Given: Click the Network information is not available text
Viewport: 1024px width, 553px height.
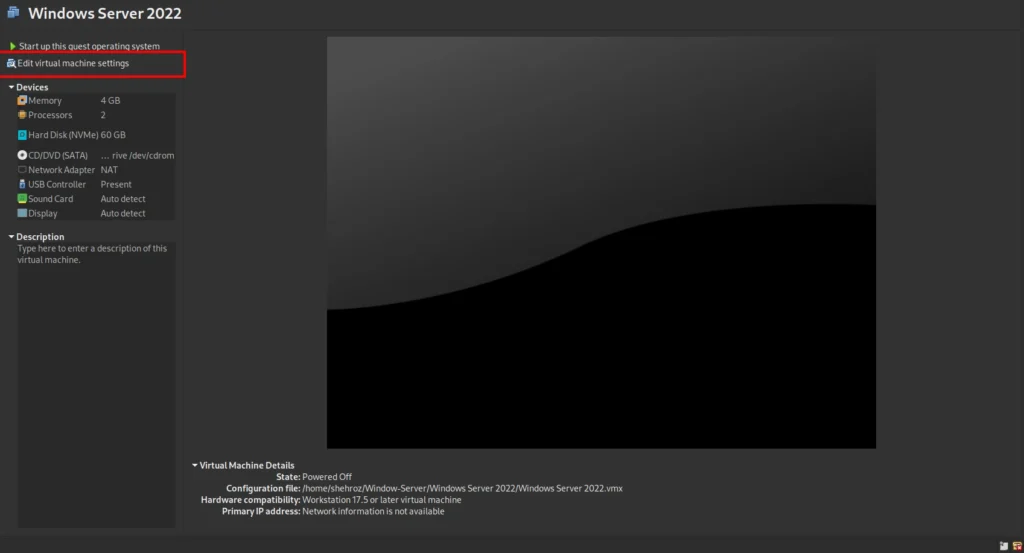Looking at the screenshot, I should pos(373,511).
